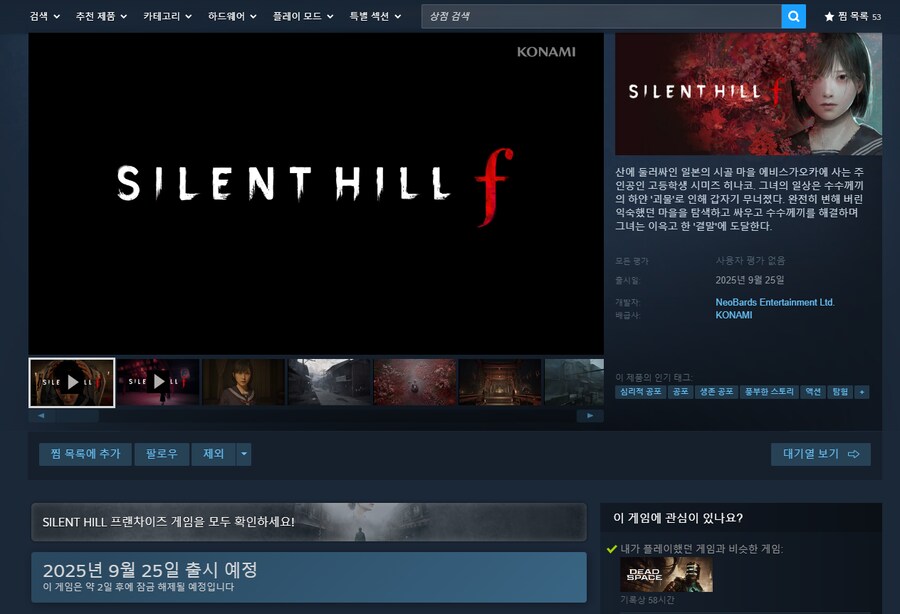Click the plus icon to add tags
The height and width of the screenshot is (614, 900).
861,392
